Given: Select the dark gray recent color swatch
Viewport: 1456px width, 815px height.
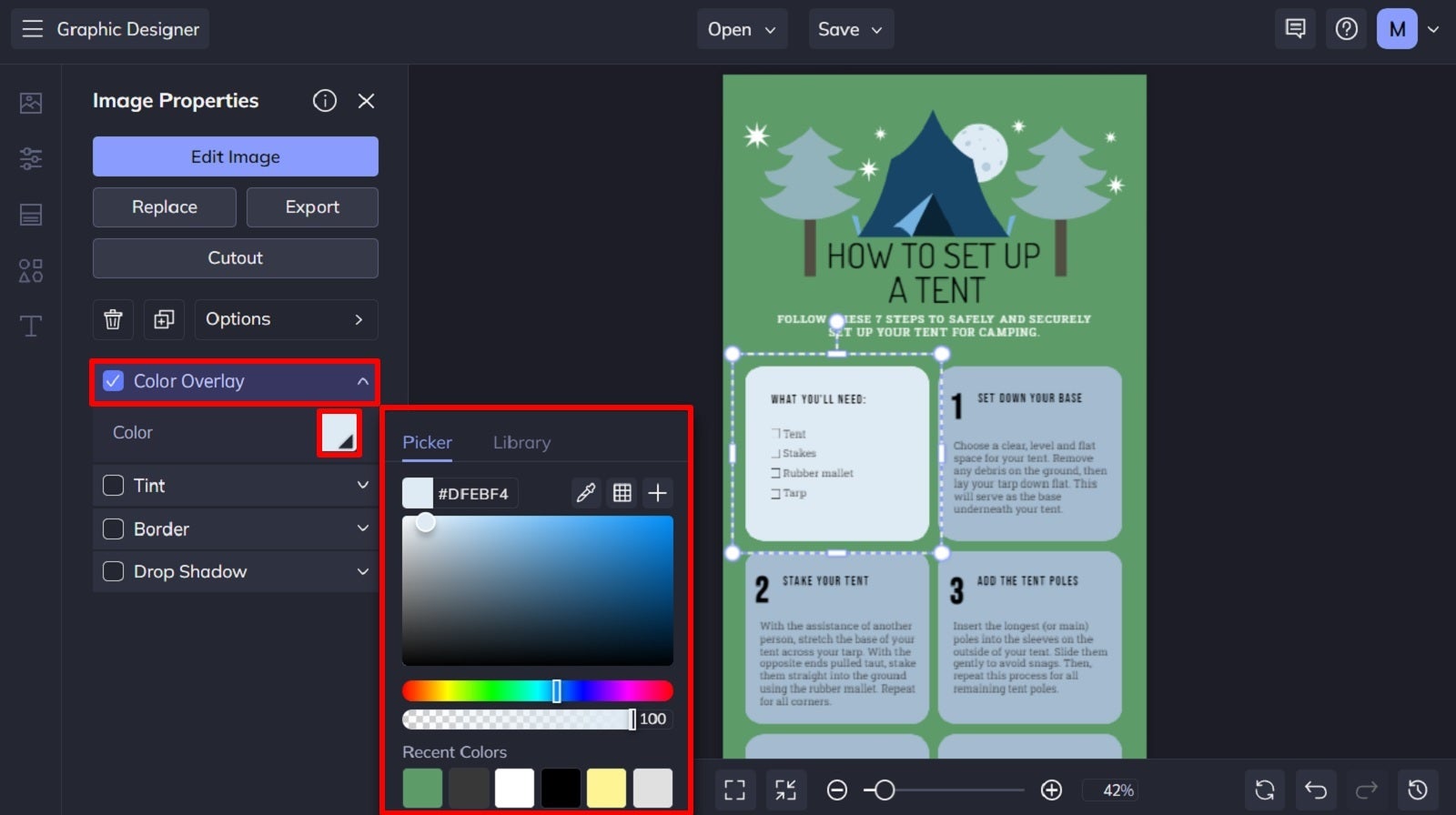Looking at the screenshot, I should [x=469, y=788].
